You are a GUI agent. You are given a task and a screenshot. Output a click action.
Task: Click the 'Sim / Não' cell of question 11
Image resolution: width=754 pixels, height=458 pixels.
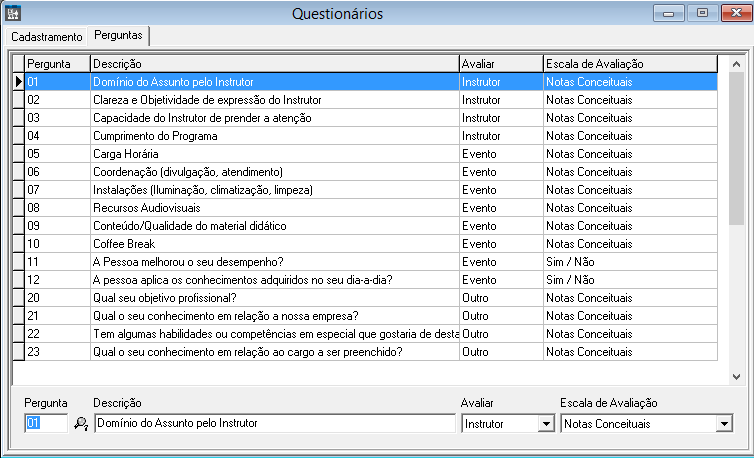point(630,262)
